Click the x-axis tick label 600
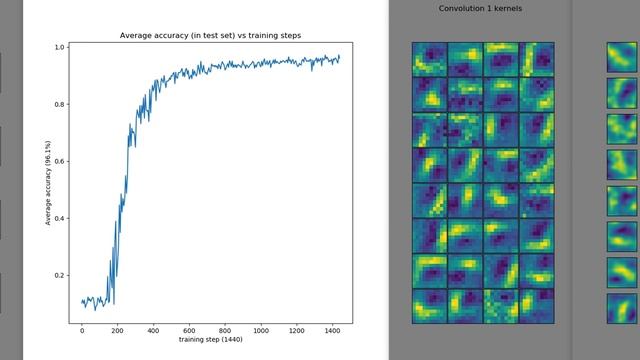This screenshot has height=360, width=640. coord(189,331)
